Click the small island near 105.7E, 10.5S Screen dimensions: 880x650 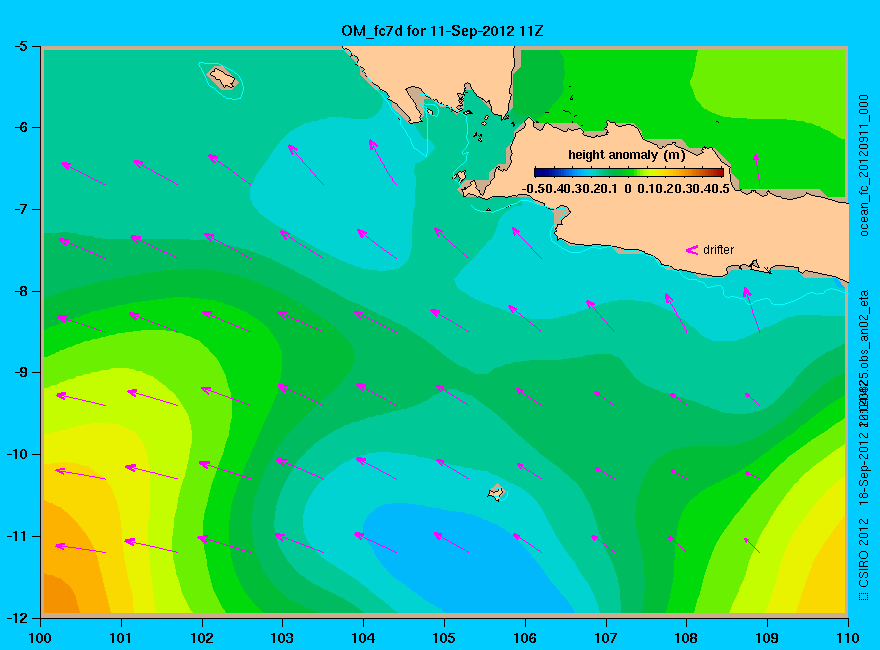tap(496, 492)
